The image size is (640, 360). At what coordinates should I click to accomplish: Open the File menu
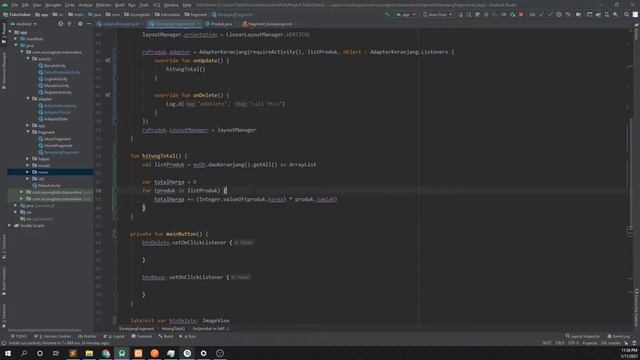(15, 5)
